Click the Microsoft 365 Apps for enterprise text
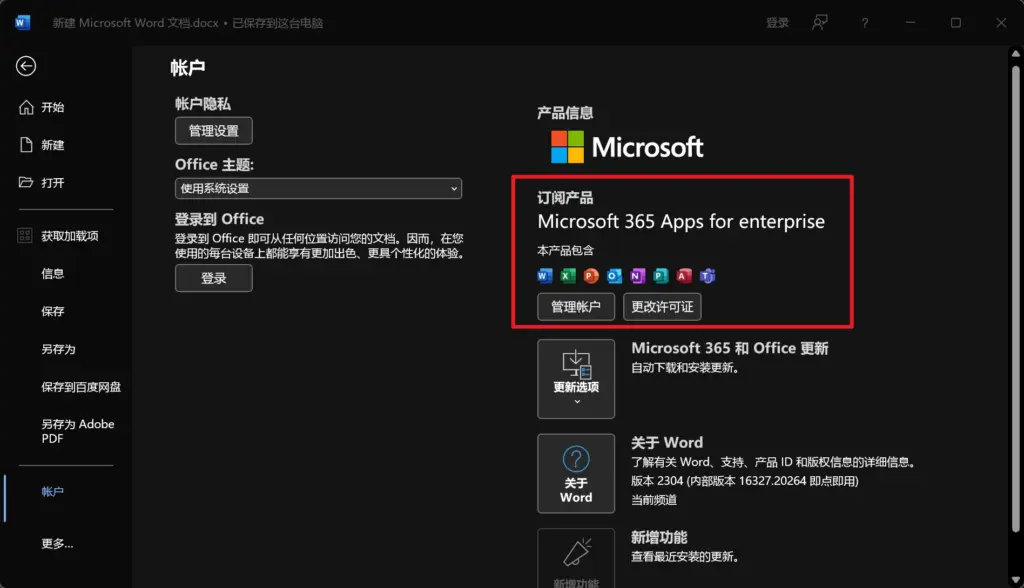Screen dimensions: 1024x588 coord(681,221)
